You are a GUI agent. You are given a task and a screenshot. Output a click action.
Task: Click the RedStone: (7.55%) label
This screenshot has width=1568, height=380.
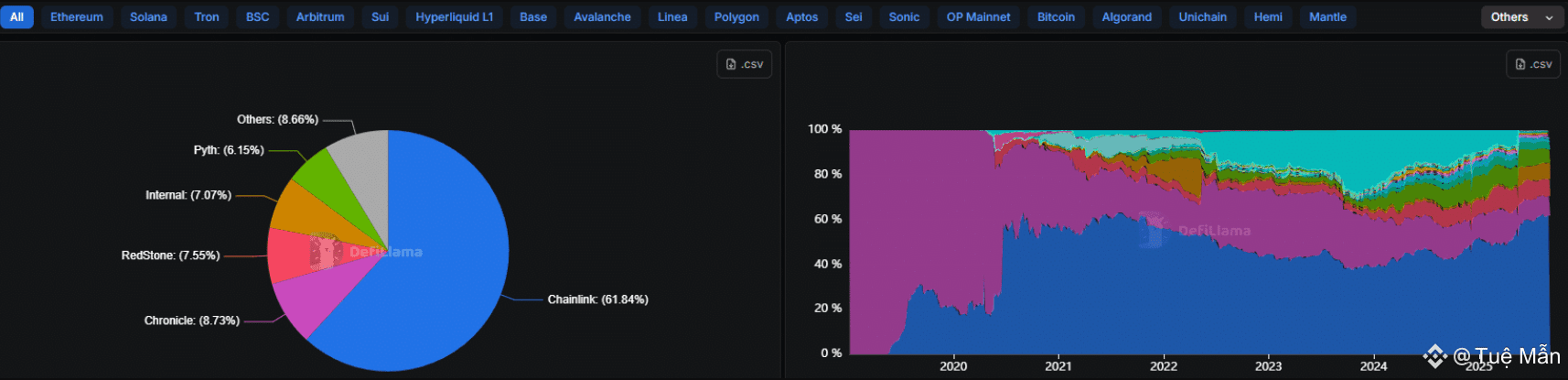(171, 255)
